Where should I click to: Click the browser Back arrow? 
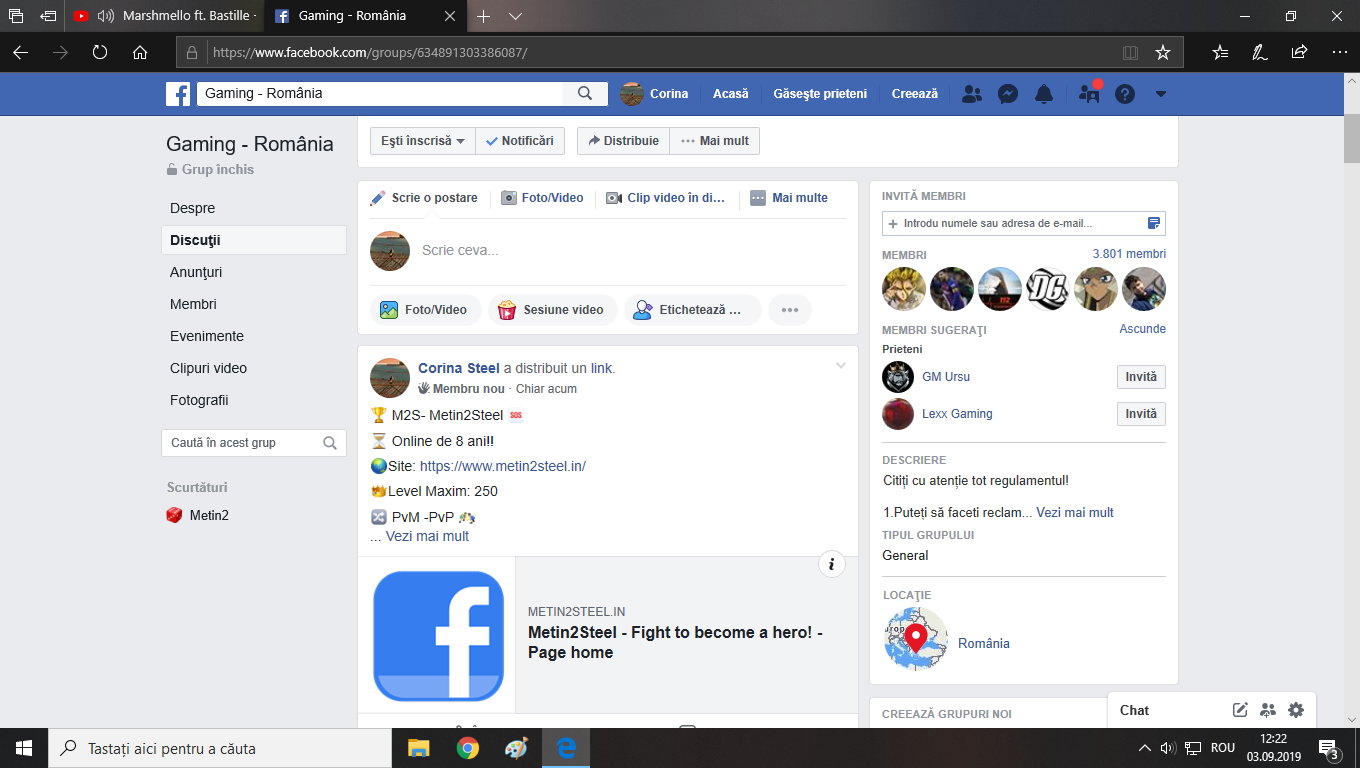pyautogui.click(x=20, y=52)
